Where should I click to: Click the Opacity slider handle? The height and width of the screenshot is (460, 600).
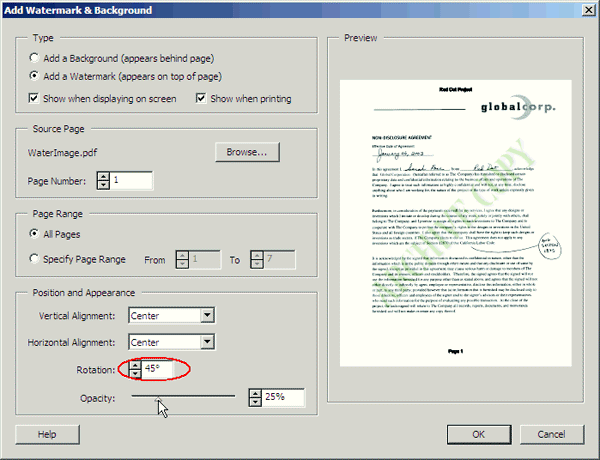pyautogui.click(x=158, y=397)
